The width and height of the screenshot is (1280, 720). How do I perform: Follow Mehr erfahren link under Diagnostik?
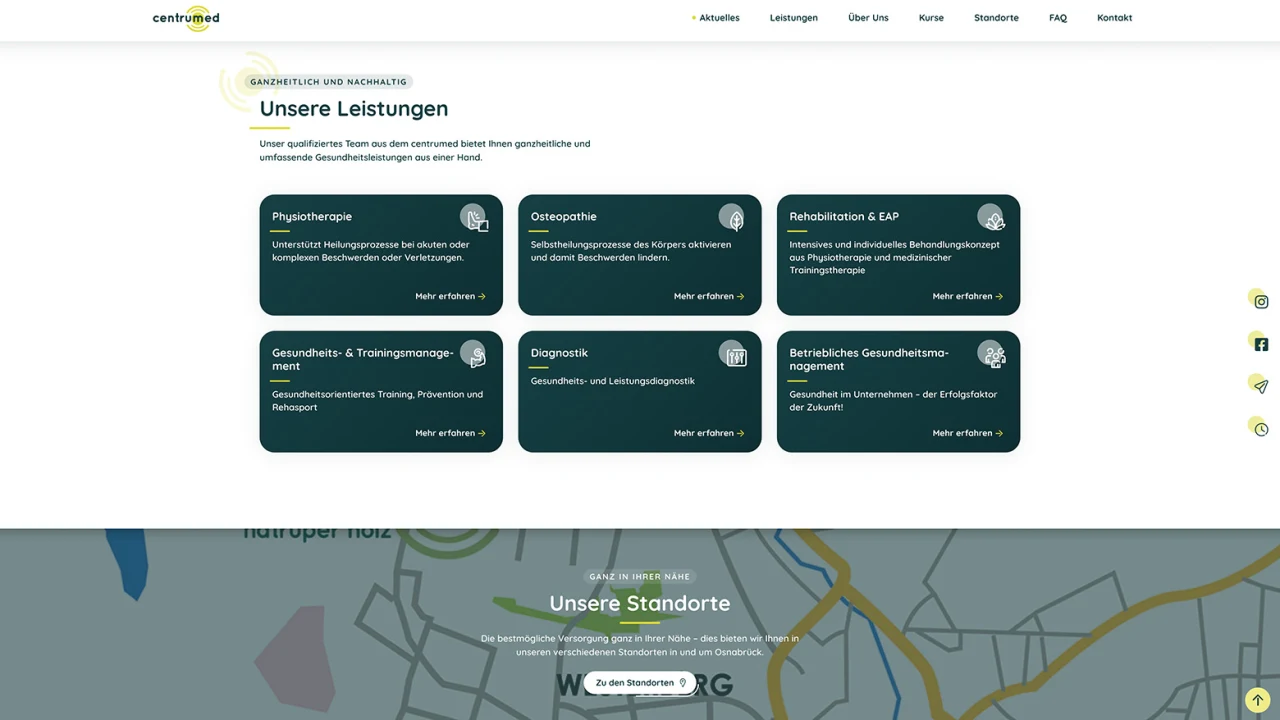[x=709, y=434]
